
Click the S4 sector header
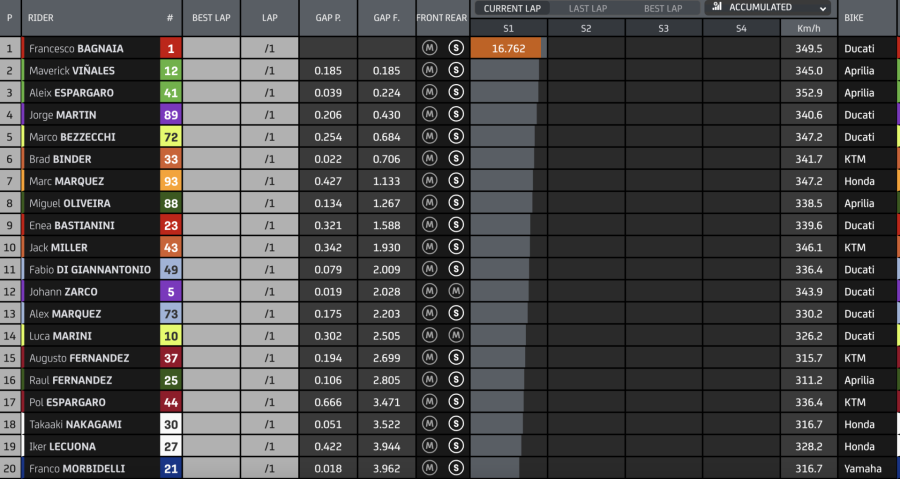[x=741, y=28]
